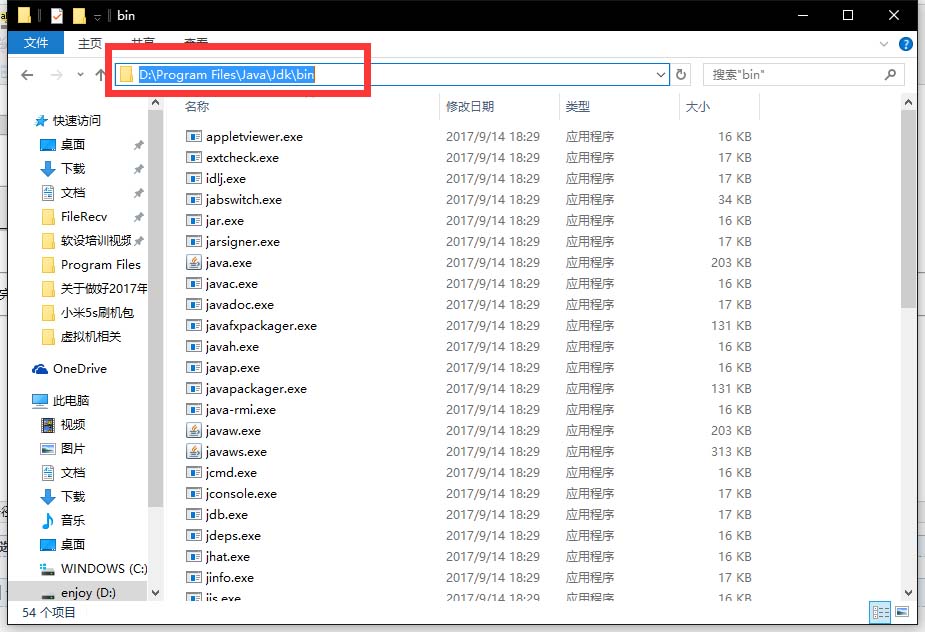Open the Help question mark icon
925x632 pixels.
pos(906,44)
